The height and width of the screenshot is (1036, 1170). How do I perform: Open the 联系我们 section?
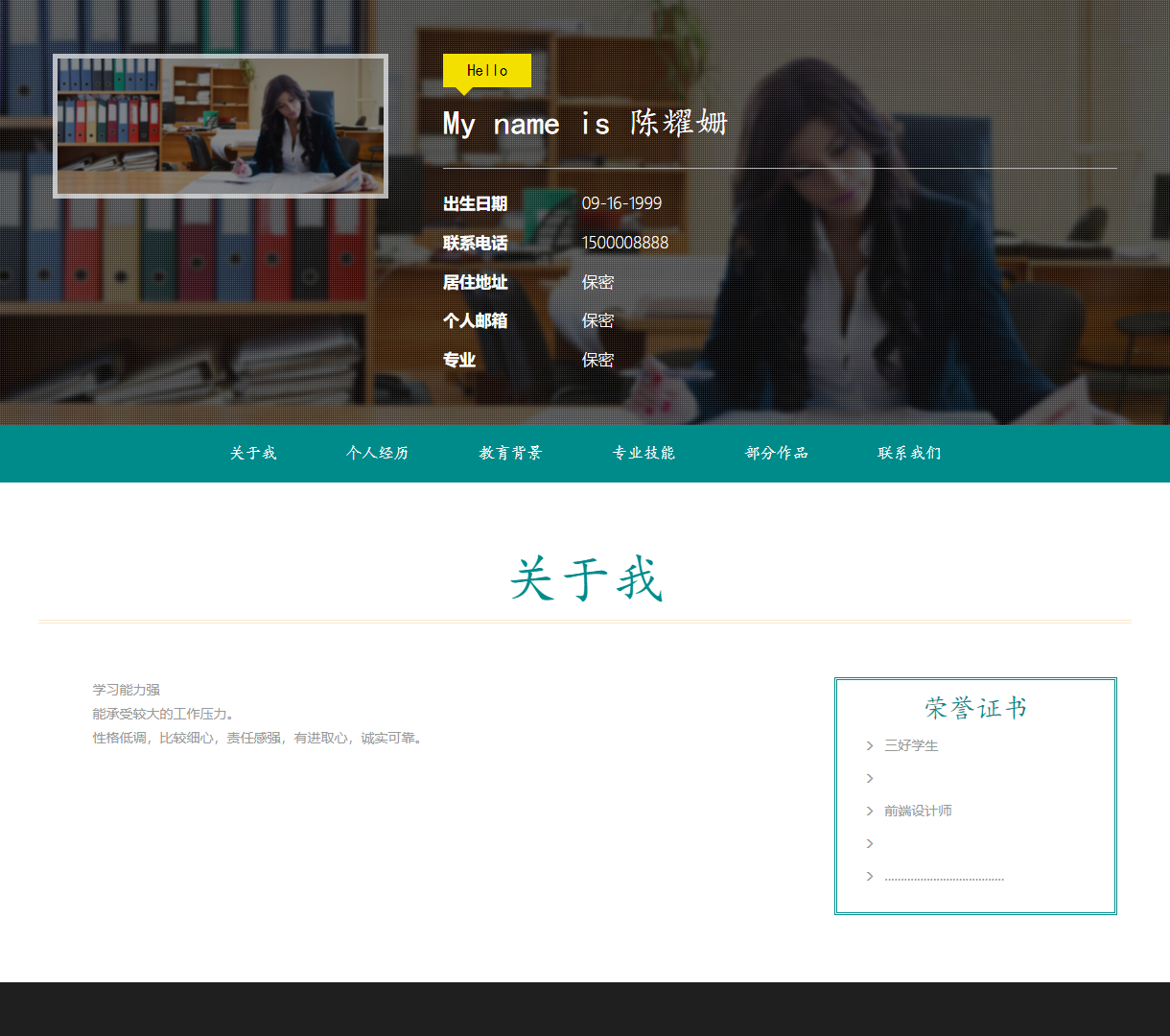click(x=908, y=453)
